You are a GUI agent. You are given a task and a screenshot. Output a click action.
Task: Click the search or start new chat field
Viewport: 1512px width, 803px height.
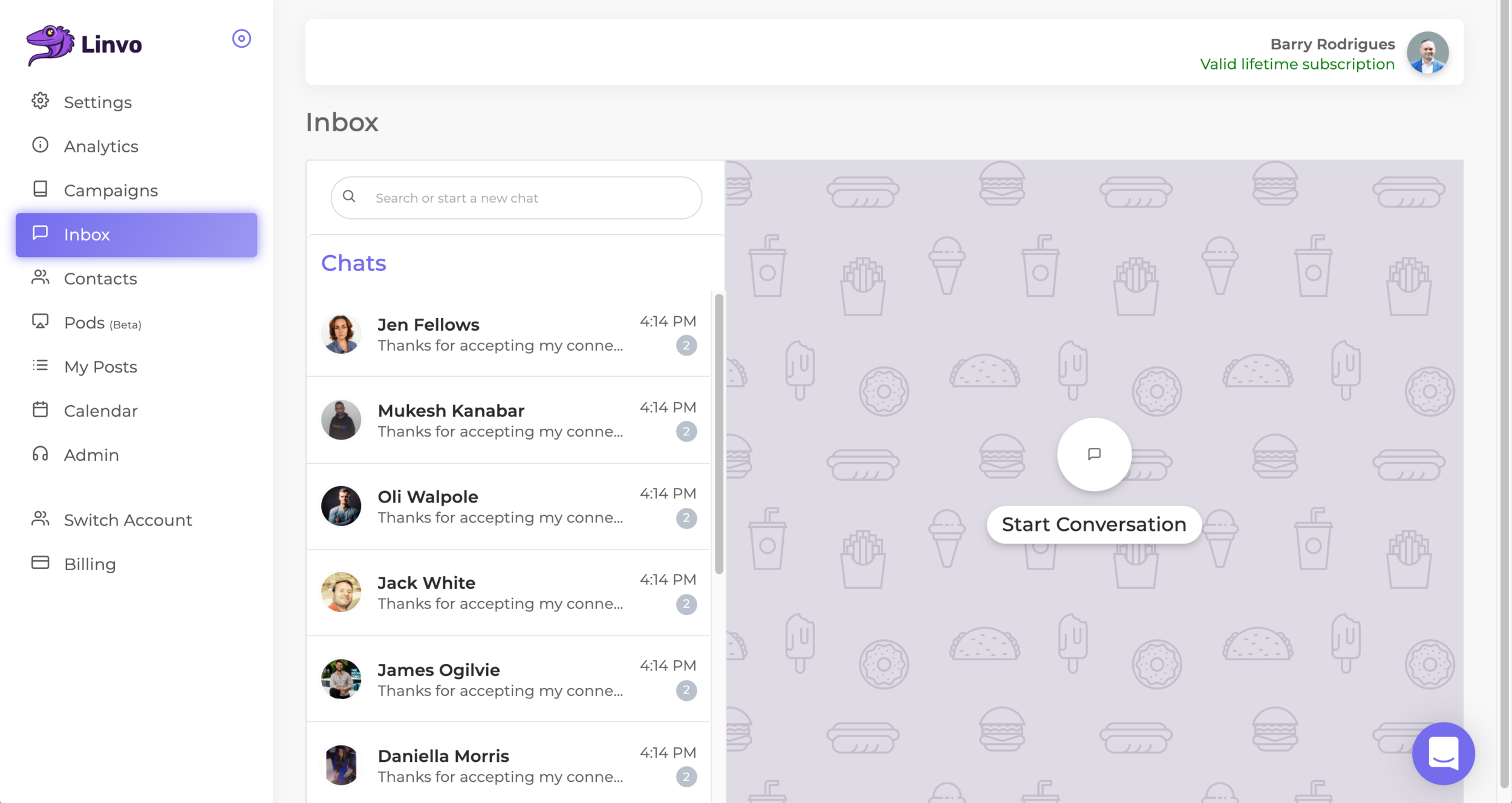point(516,198)
